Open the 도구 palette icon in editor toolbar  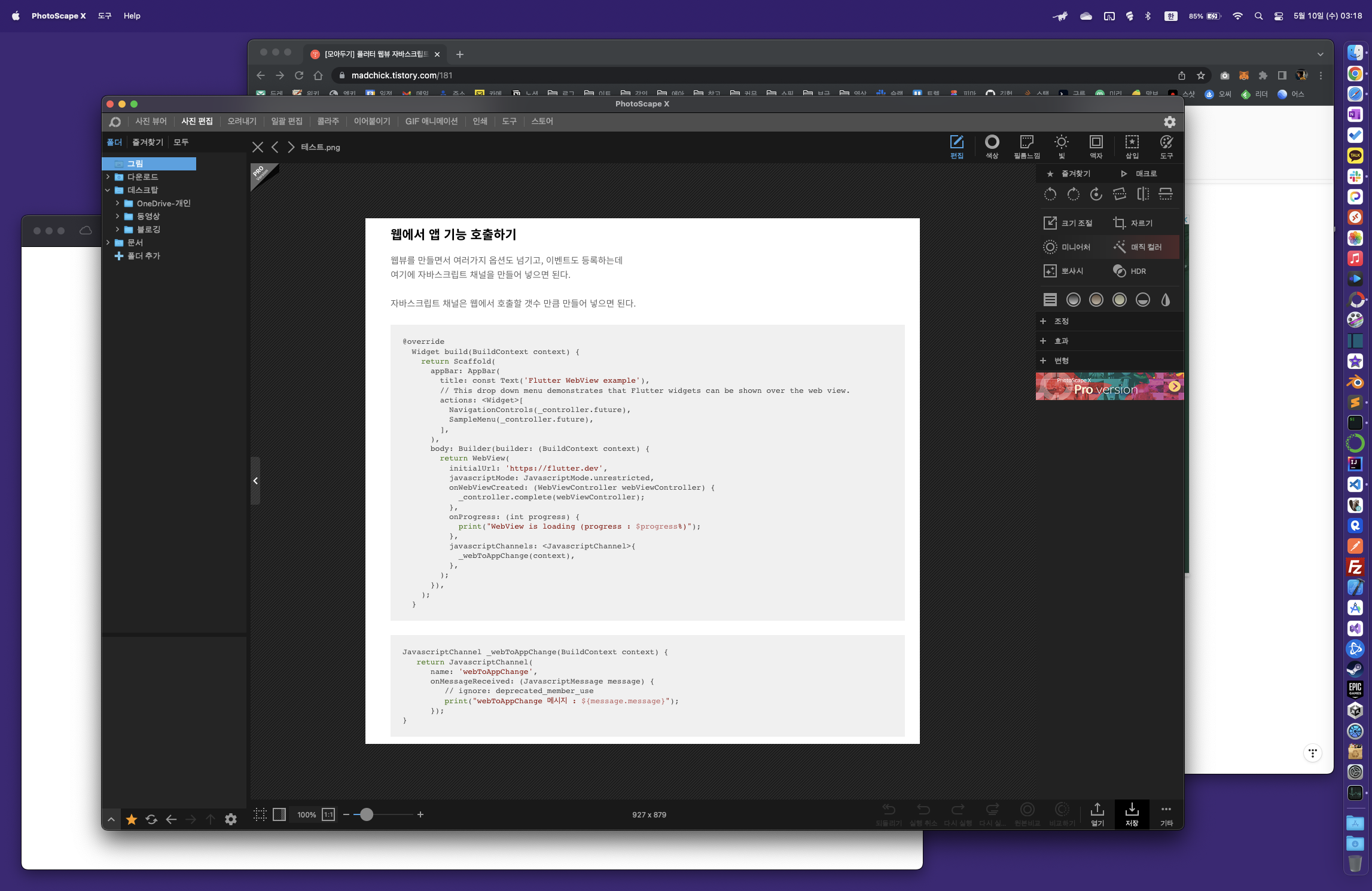tap(1166, 147)
